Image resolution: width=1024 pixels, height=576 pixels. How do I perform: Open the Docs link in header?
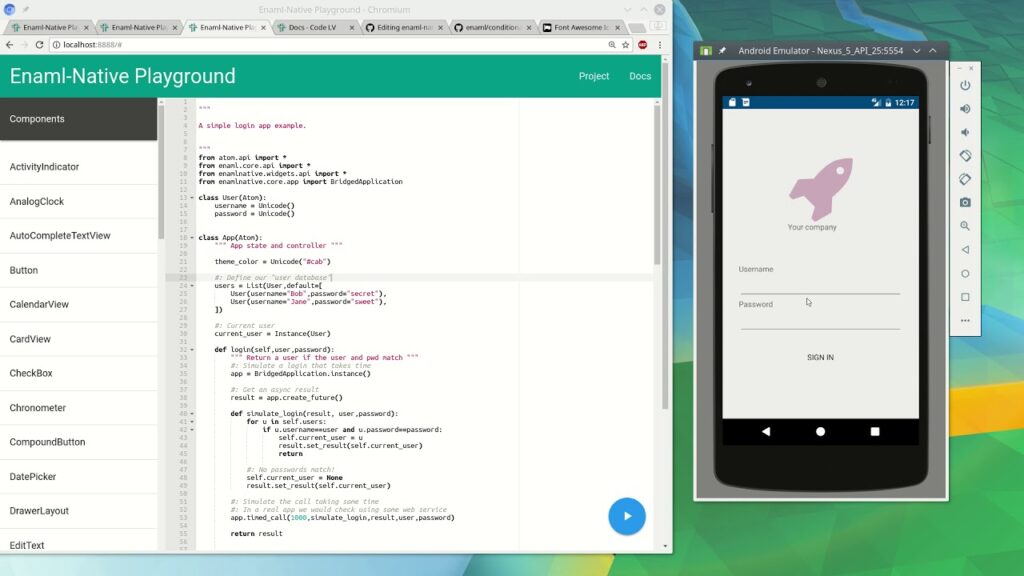640,76
